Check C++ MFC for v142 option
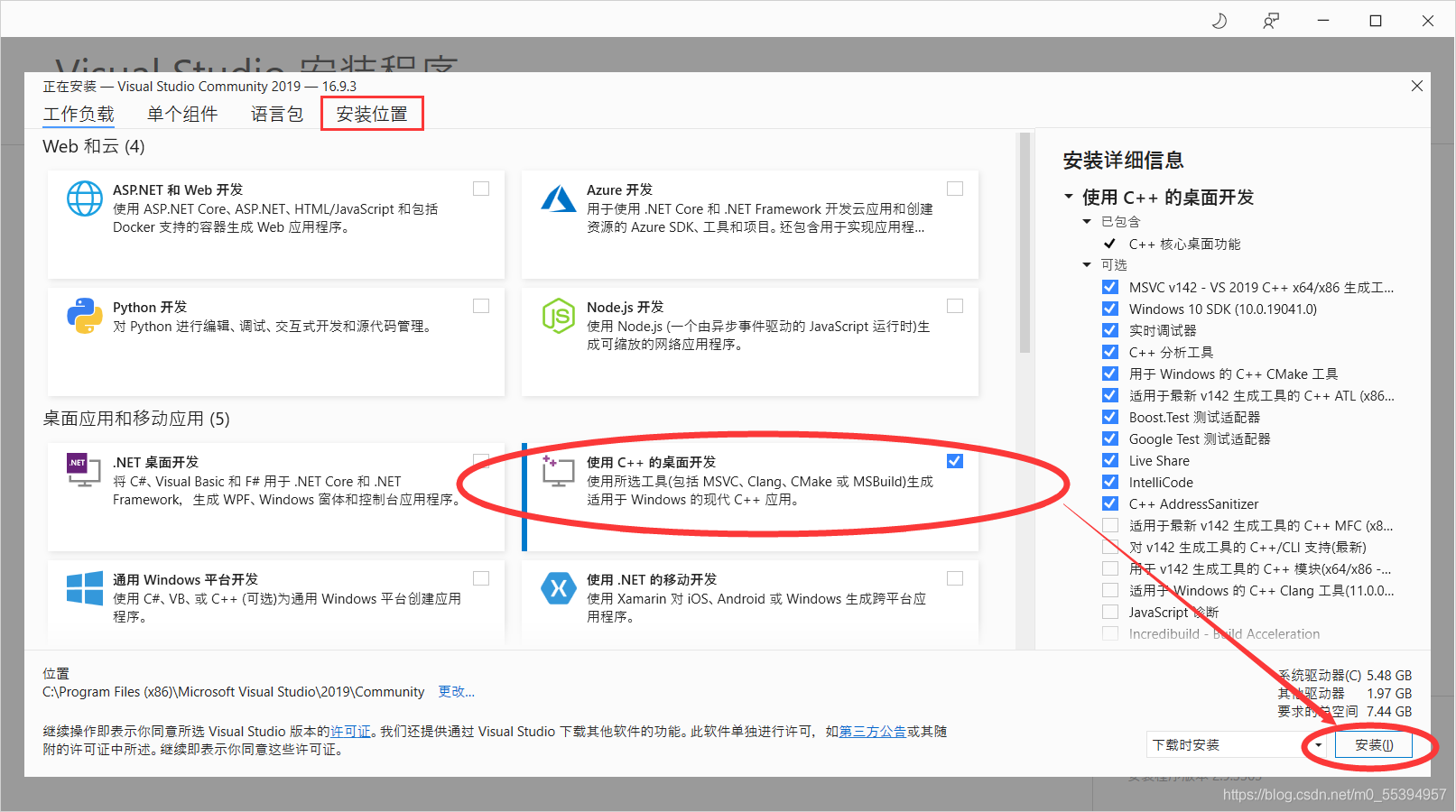The width and height of the screenshot is (1456, 812). pos(1110,525)
